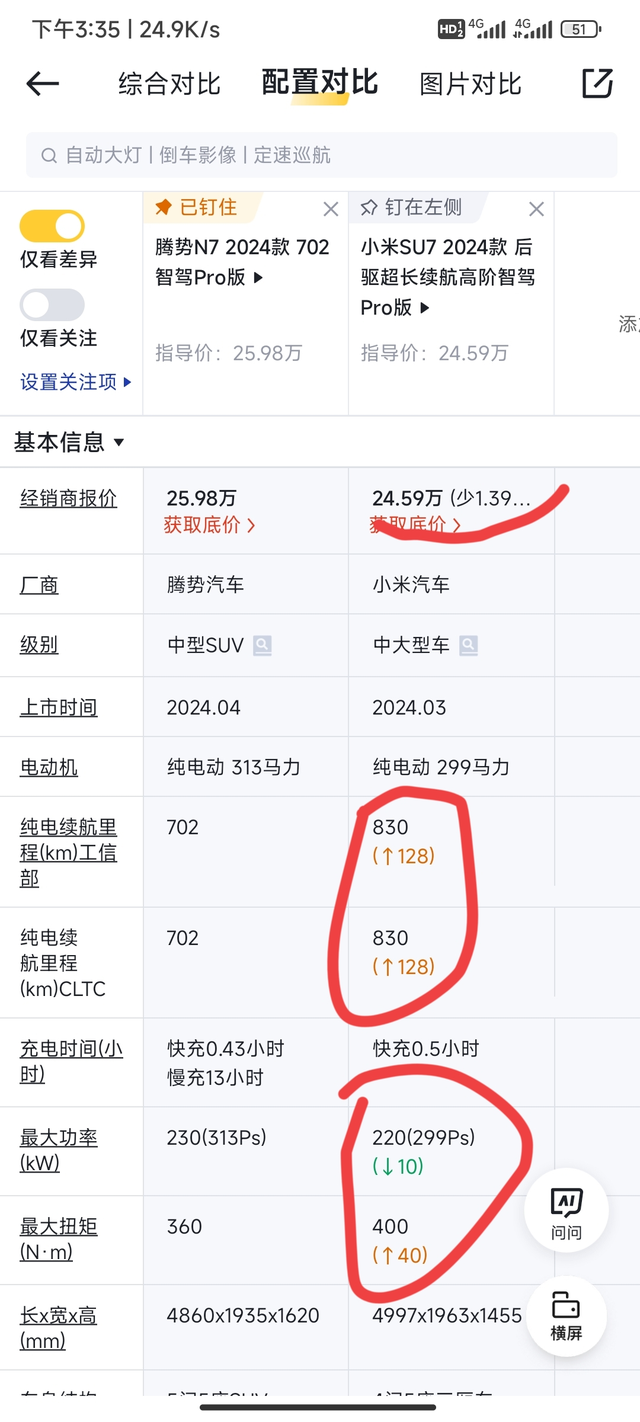Pin 小米SU7 column to the left
640x1422 pixels.
click(x=411, y=208)
